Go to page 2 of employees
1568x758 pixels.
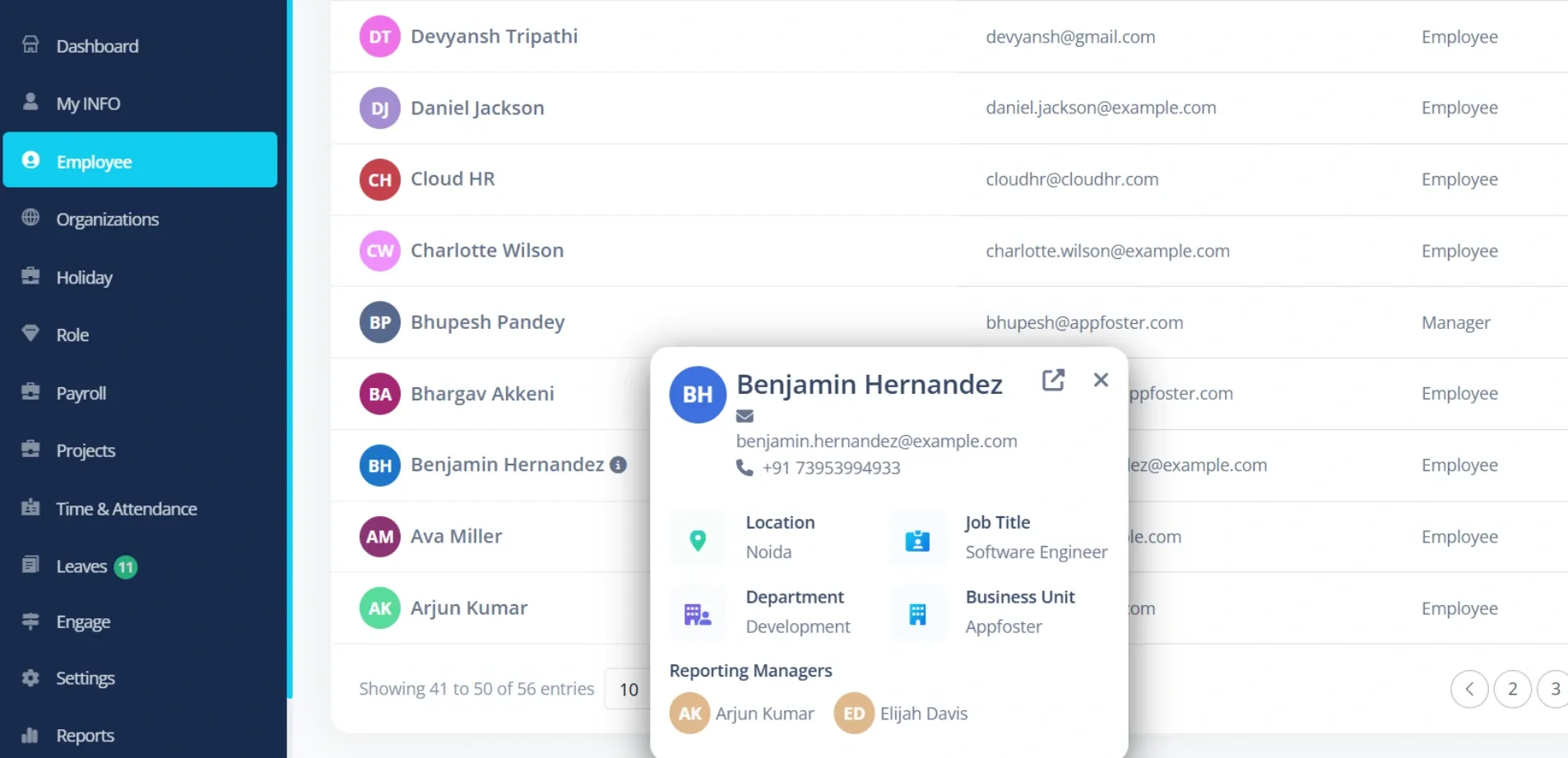pyautogui.click(x=1512, y=689)
